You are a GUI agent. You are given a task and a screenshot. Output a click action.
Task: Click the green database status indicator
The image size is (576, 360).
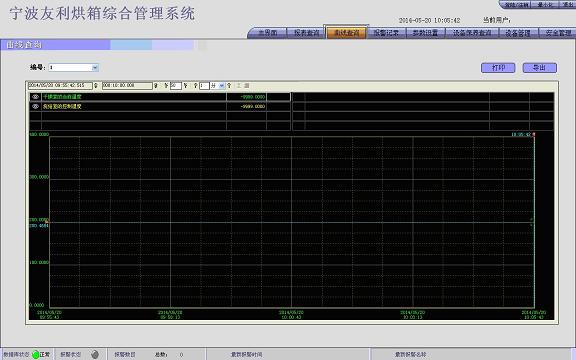36,354
